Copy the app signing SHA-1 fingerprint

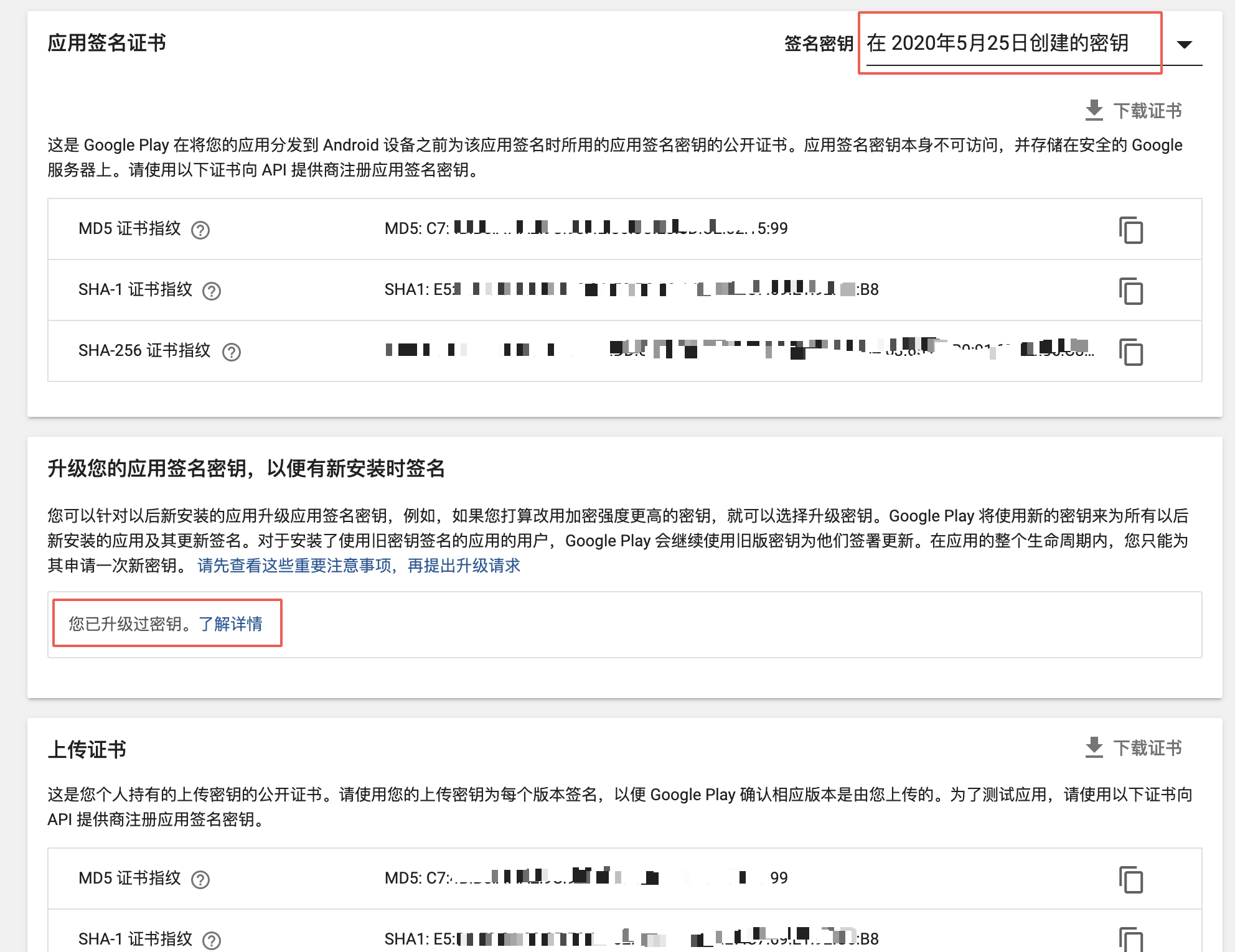coord(1130,291)
